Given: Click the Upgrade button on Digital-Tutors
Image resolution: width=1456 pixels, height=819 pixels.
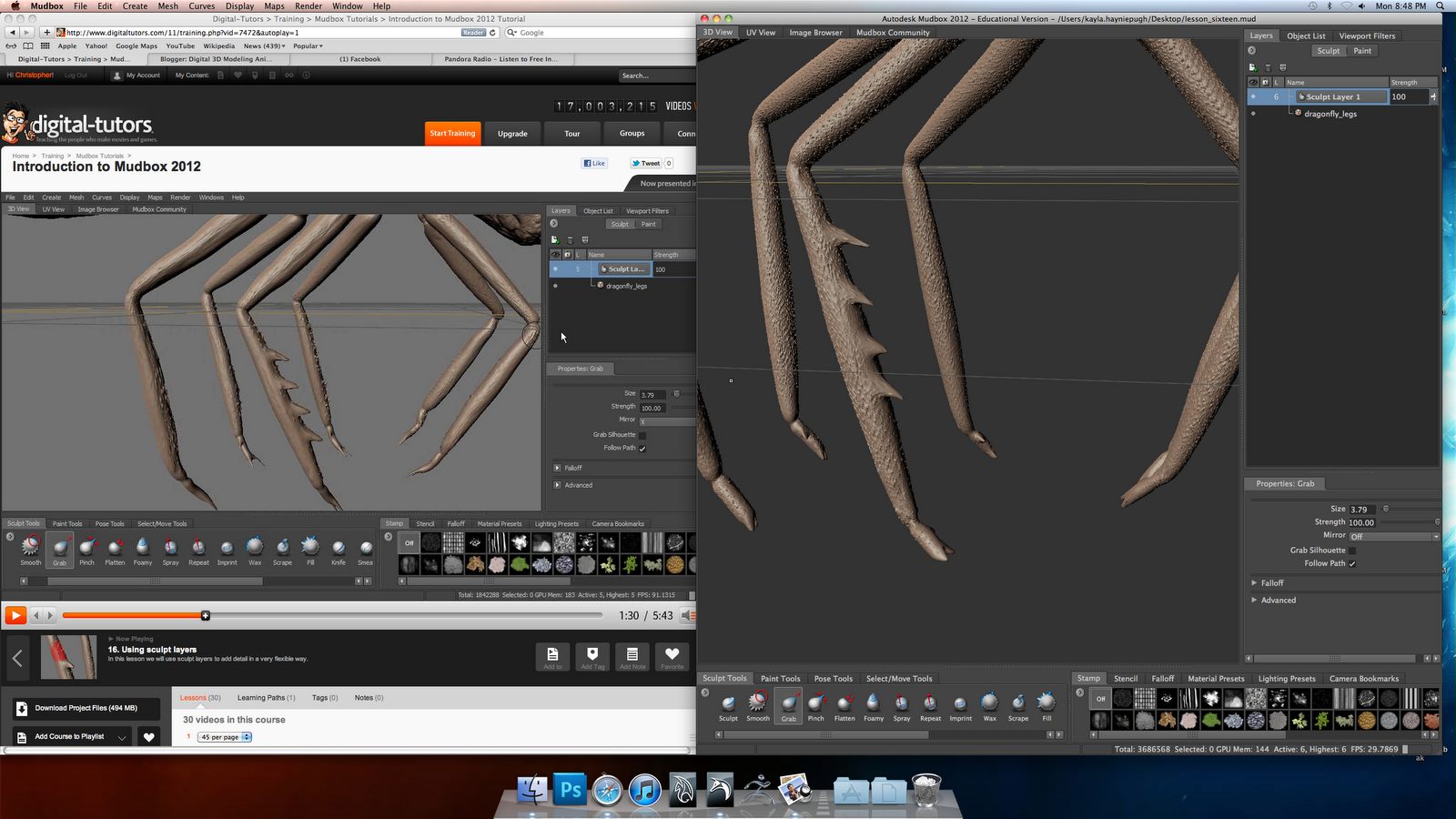Looking at the screenshot, I should (x=512, y=134).
